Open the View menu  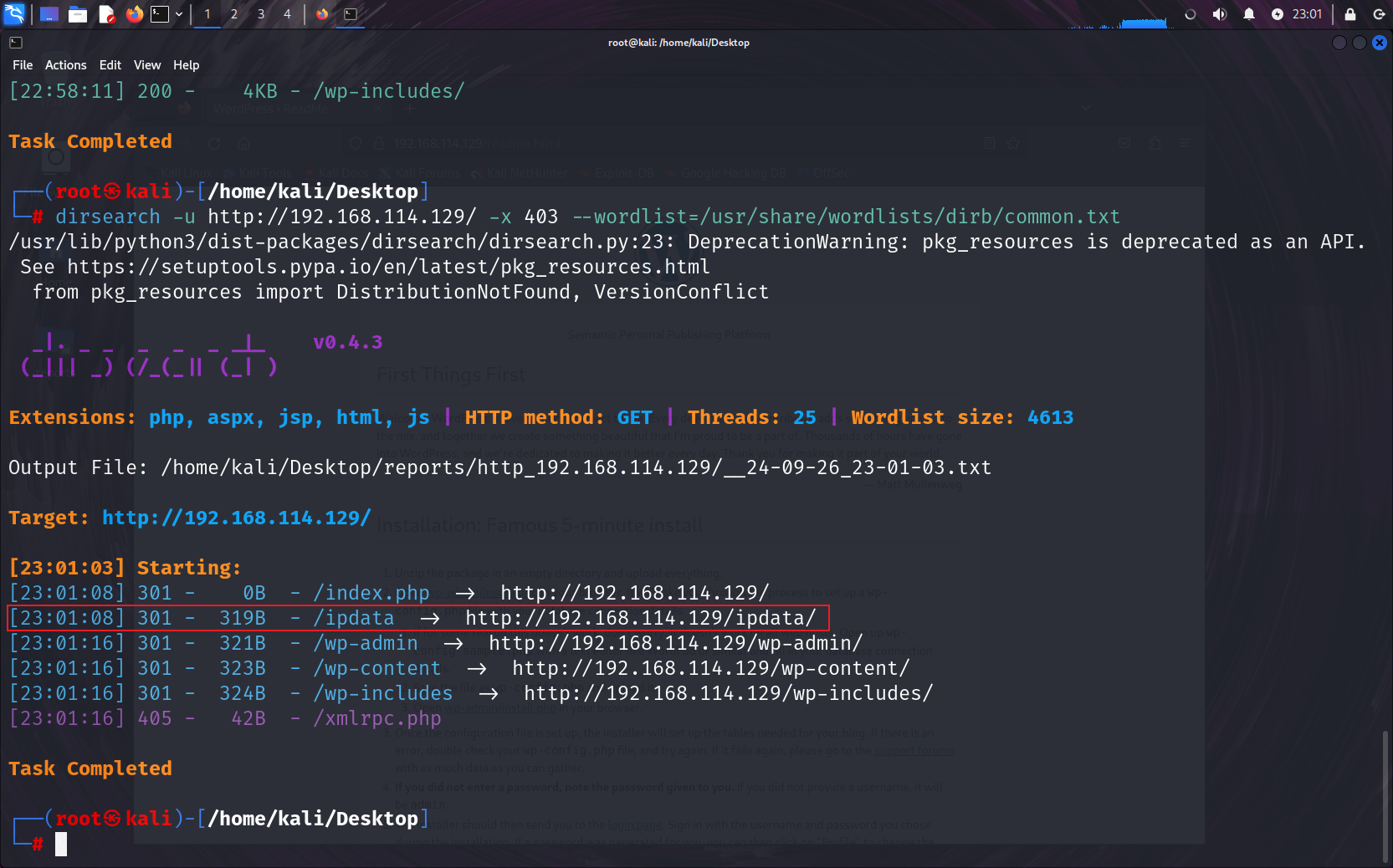[147, 65]
